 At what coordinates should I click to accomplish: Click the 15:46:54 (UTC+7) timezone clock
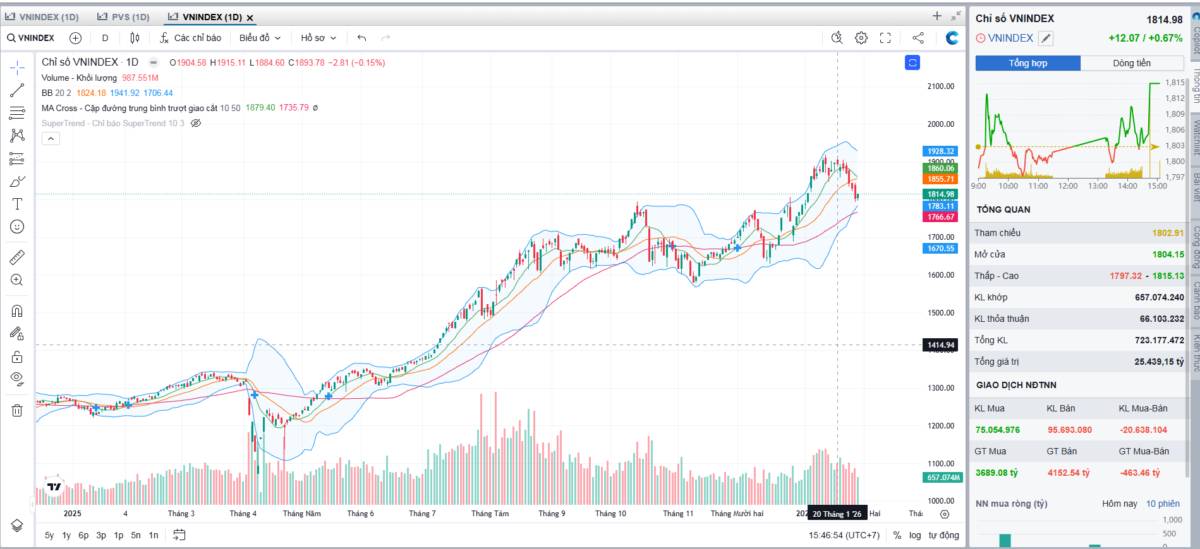pos(845,536)
